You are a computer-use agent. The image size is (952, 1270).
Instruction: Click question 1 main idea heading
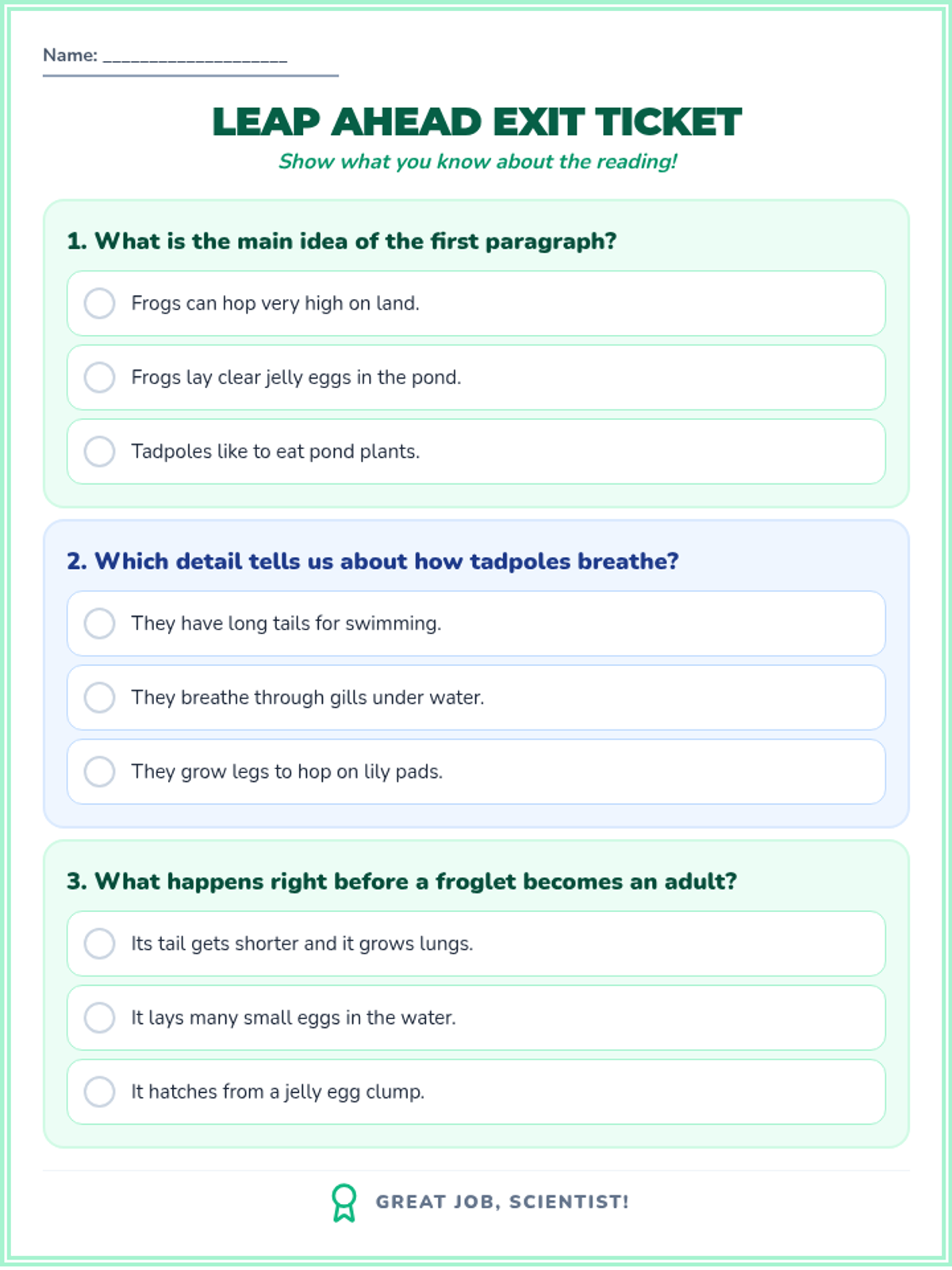click(x=342, y=241)
